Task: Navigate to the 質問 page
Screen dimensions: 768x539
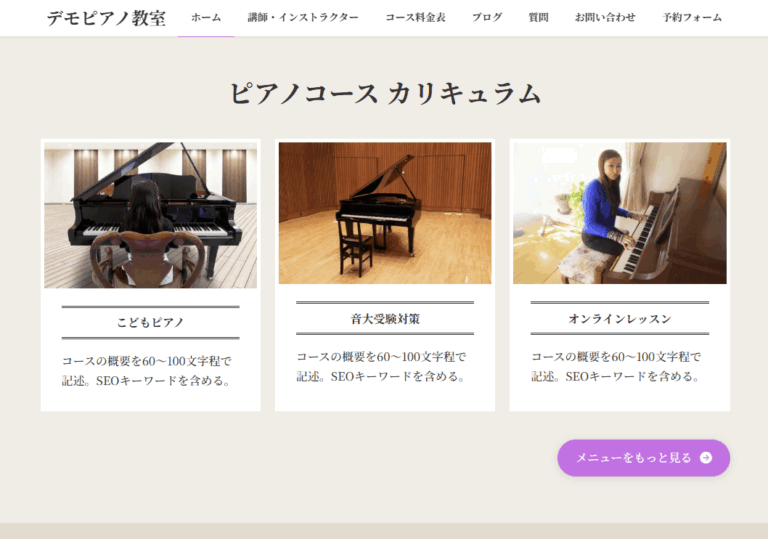Action: click(x=538, y=18)
